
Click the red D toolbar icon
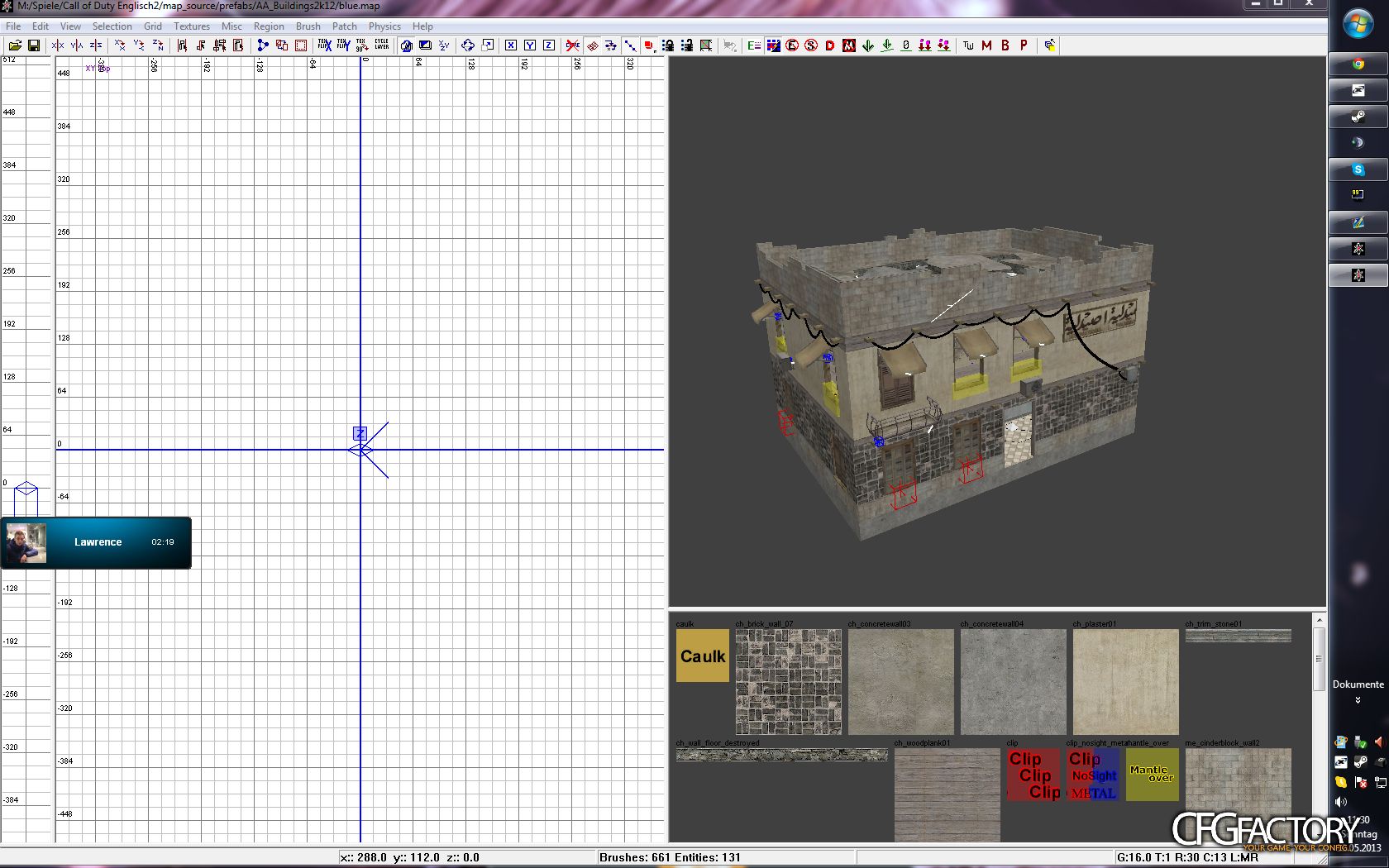pyautogui.click(x=830, y=45)
